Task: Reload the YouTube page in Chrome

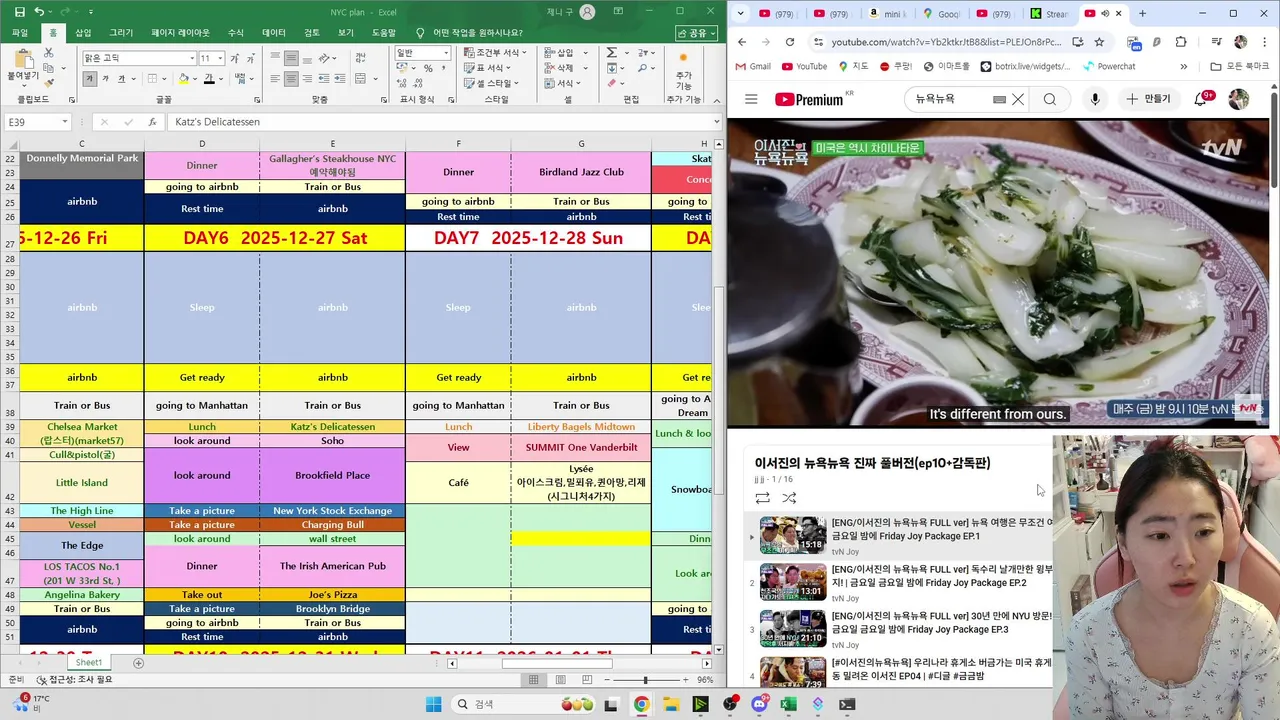Action: pyautogui.click(x=790, y=42)
